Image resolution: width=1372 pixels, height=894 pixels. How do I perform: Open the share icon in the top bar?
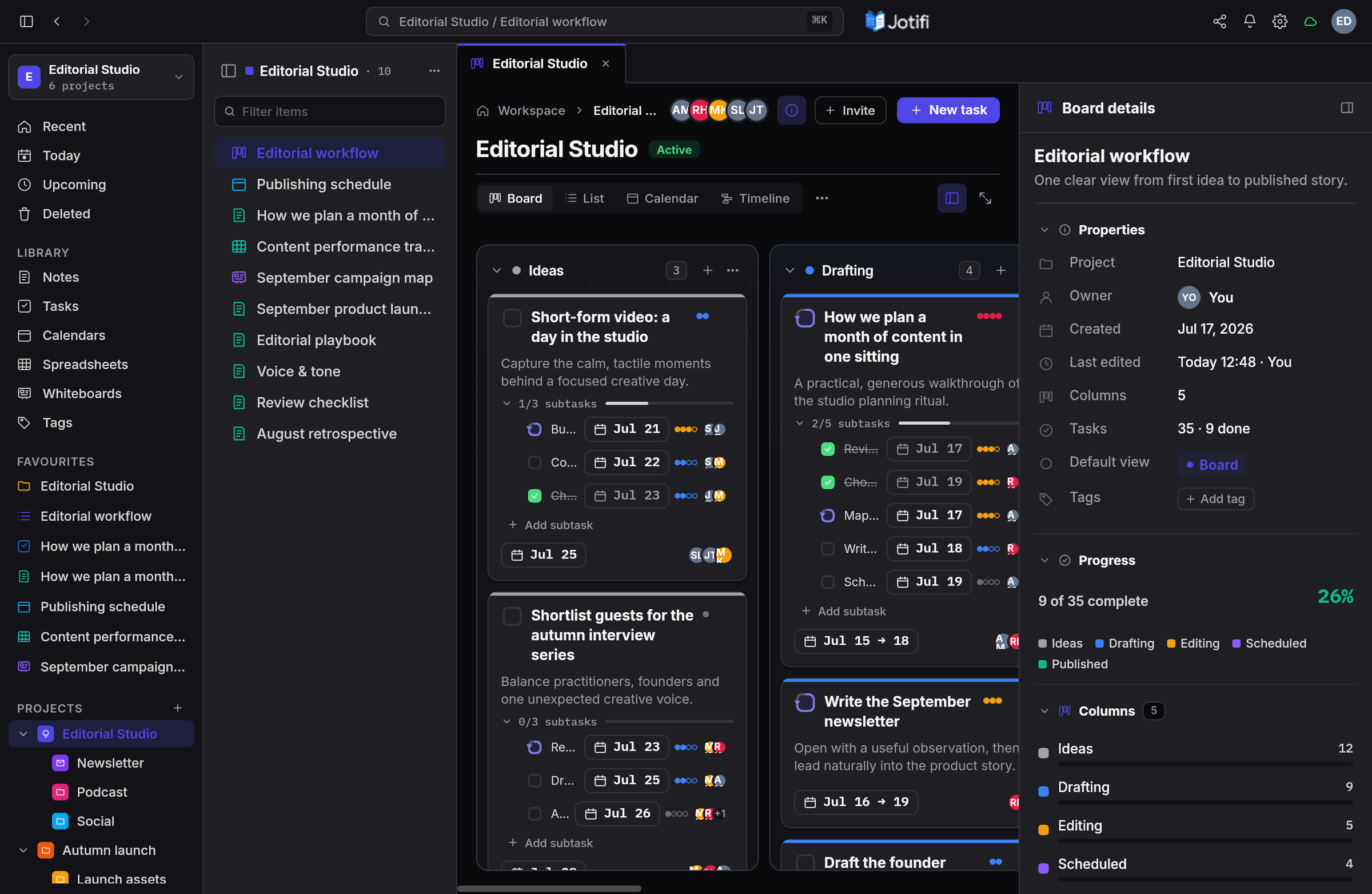(x=1219, y=21)
